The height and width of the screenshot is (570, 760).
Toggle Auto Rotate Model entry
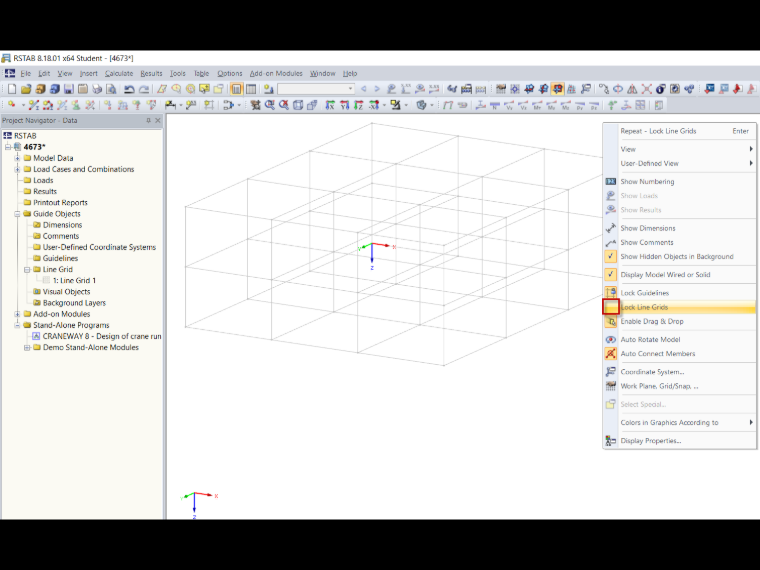tap(680, 339)
